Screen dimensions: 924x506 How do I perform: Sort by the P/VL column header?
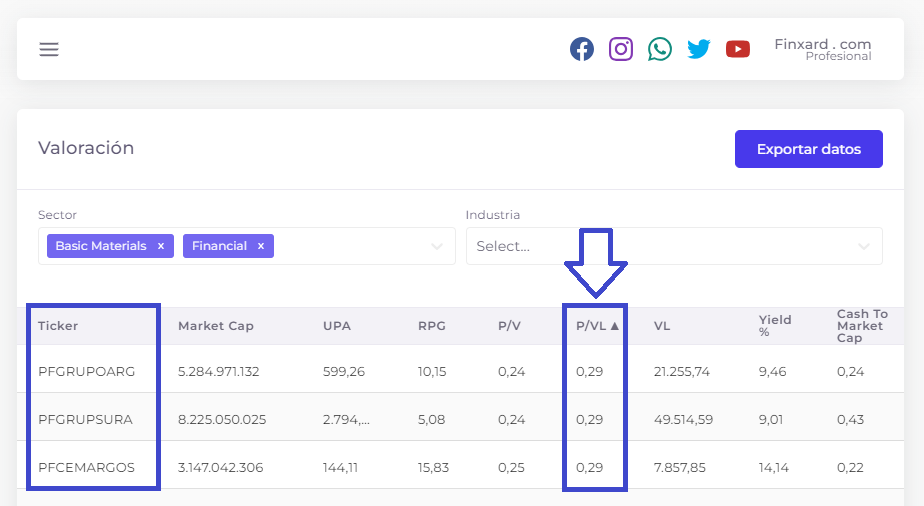point(597,326)
